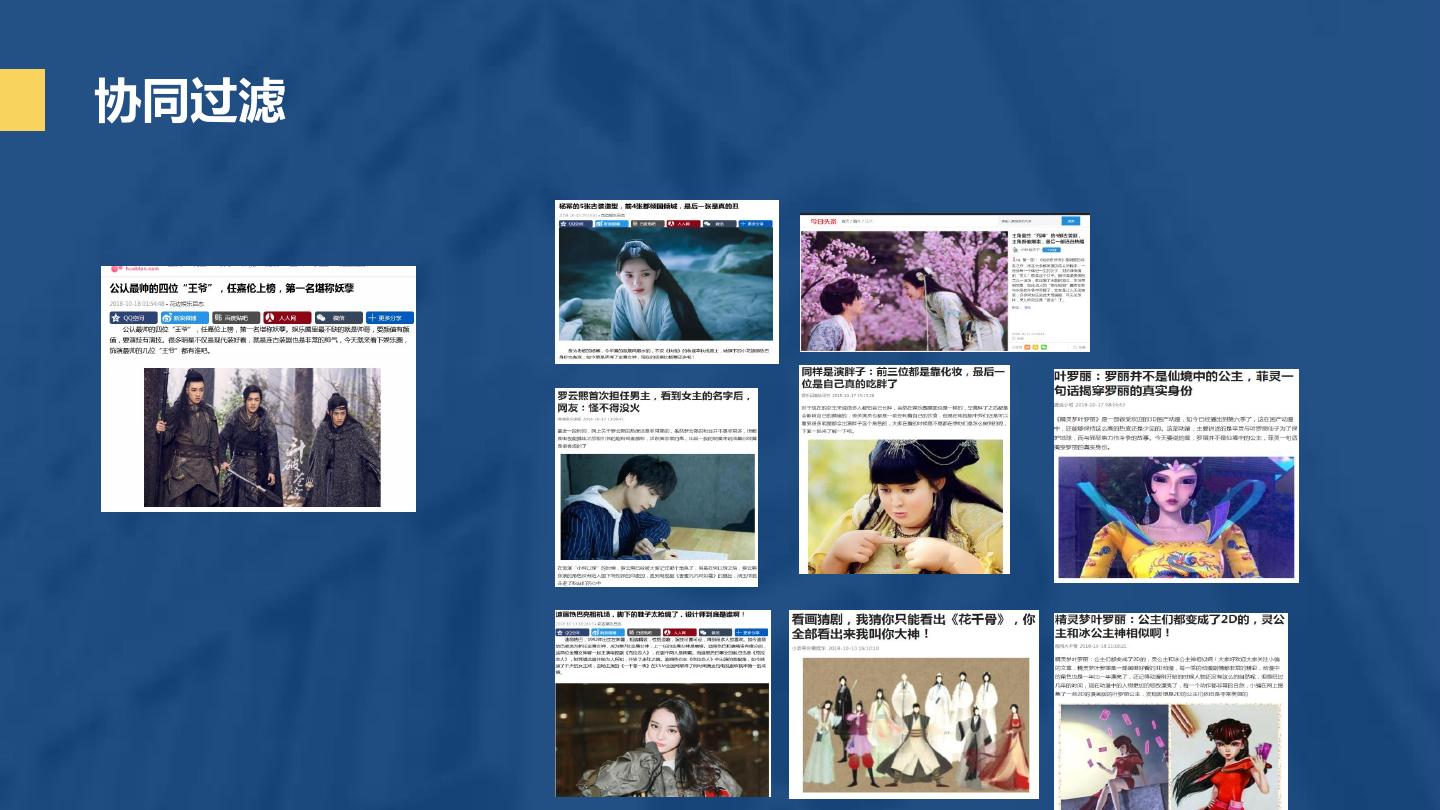This screenshot has width=1440, height=810.
Task: Share the 王爷 article via QQ空间 button
Action: 134,318
